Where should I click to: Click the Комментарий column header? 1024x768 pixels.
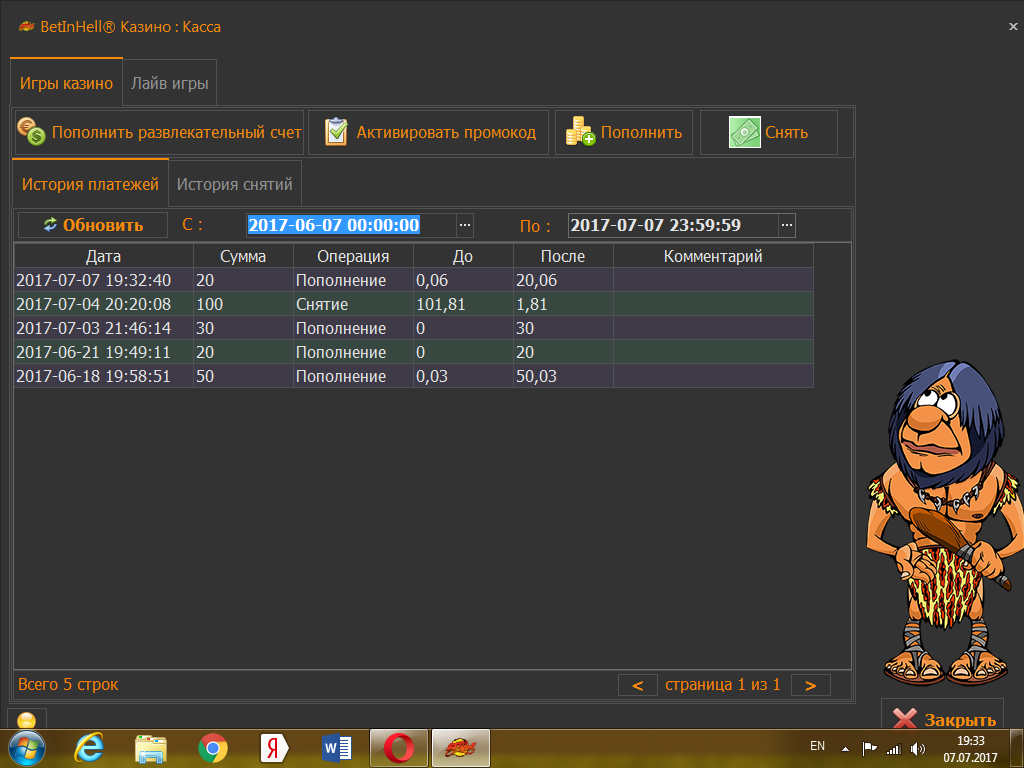(x=713, y=256)
